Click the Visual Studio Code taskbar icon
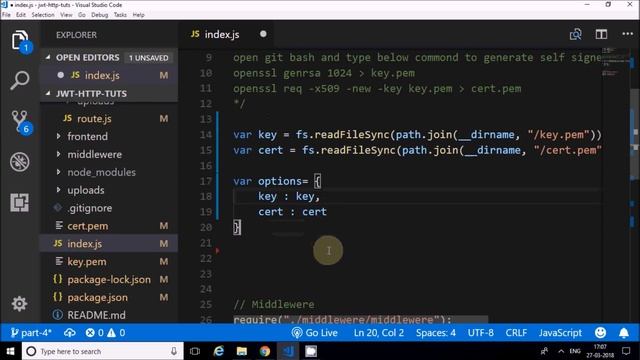Screen dimensions: 640x360 [x=288, y=351]
